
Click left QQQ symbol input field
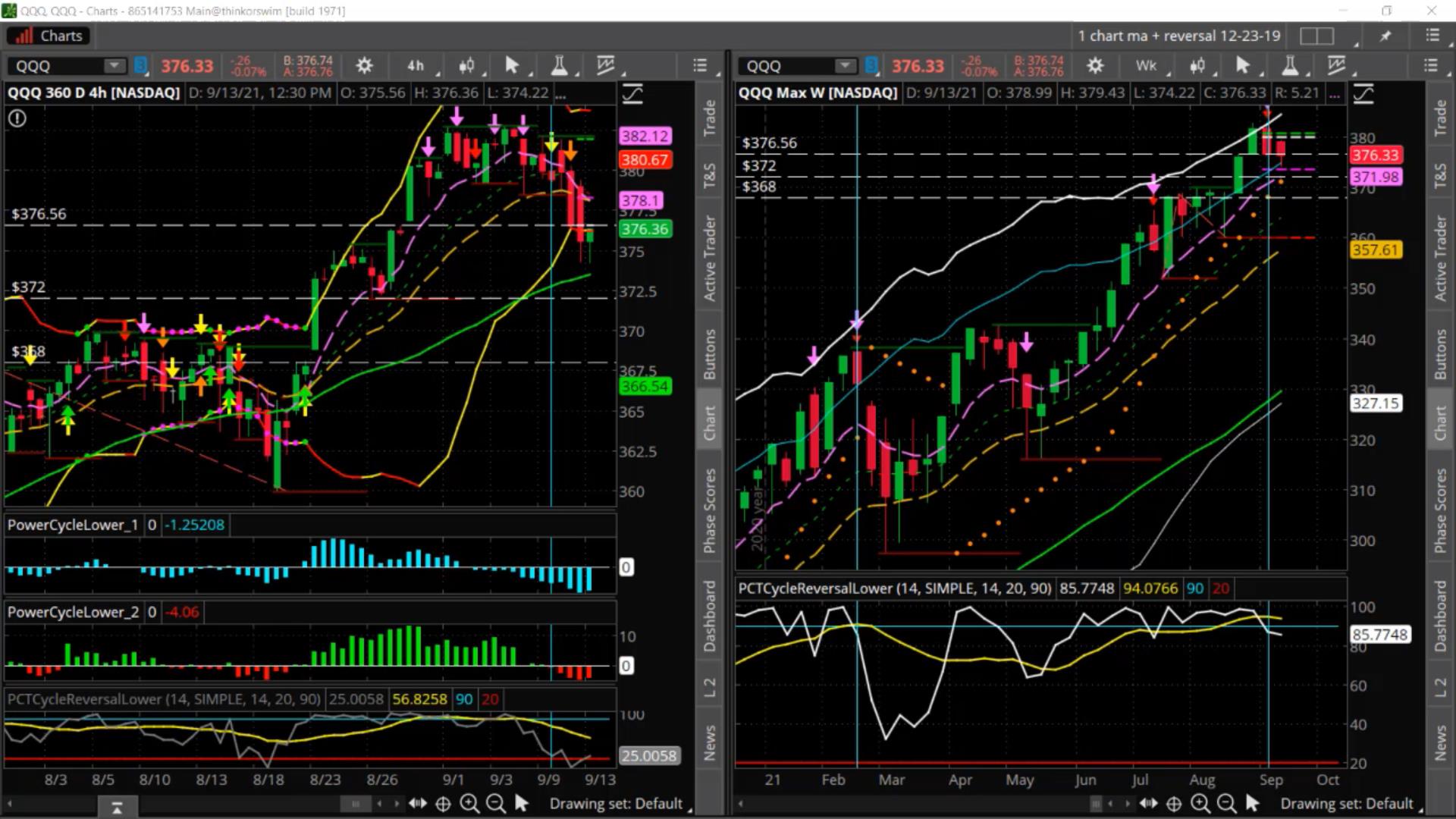[57, 66]
